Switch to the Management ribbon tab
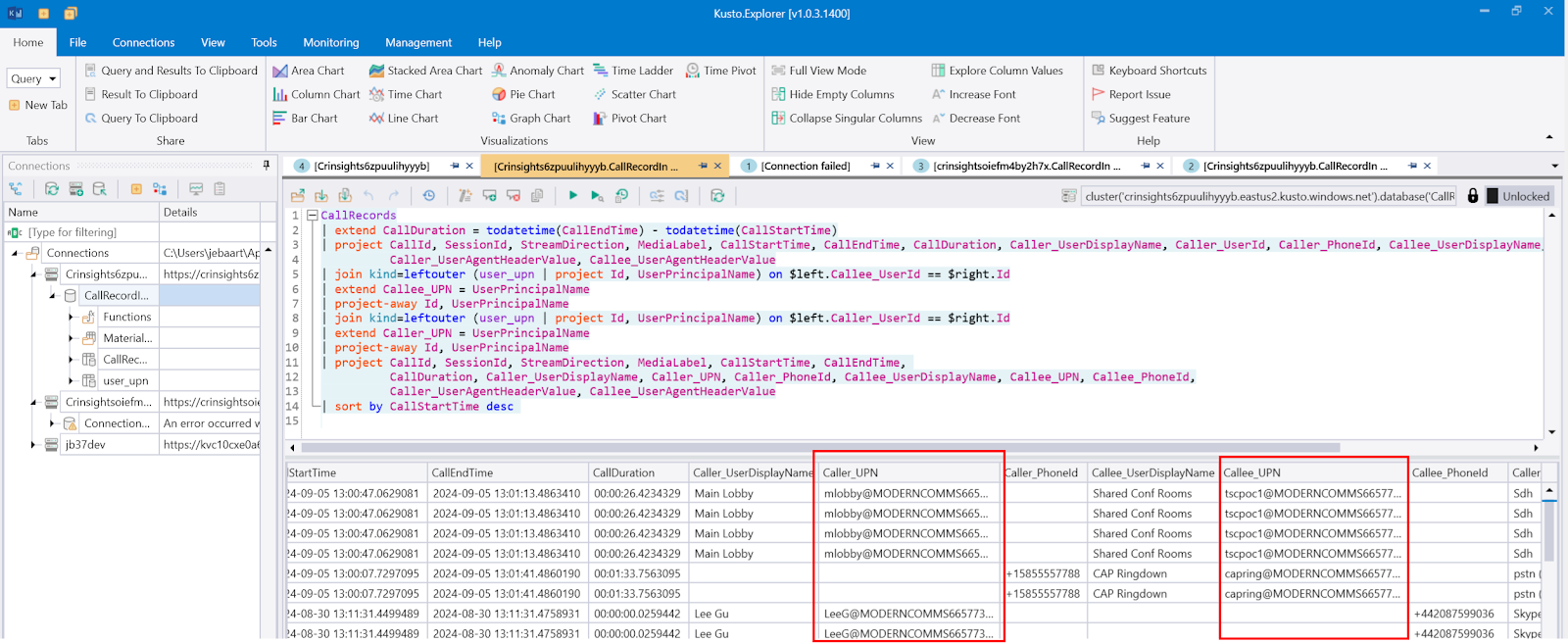This screenshot has width=1568, height=643. (418, 42)
